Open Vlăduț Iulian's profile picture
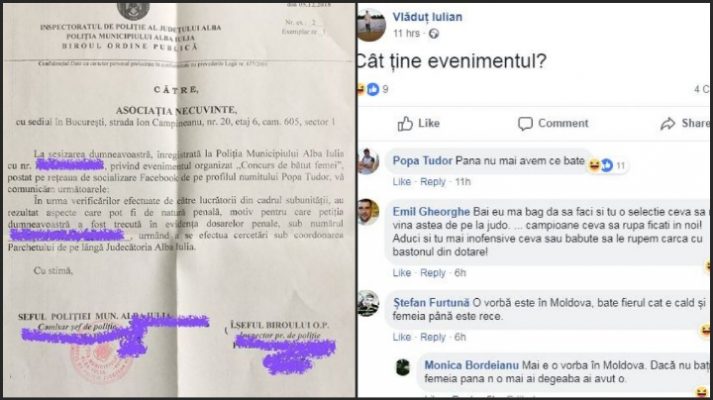713x400 pixels. click(x=372, y=25)
